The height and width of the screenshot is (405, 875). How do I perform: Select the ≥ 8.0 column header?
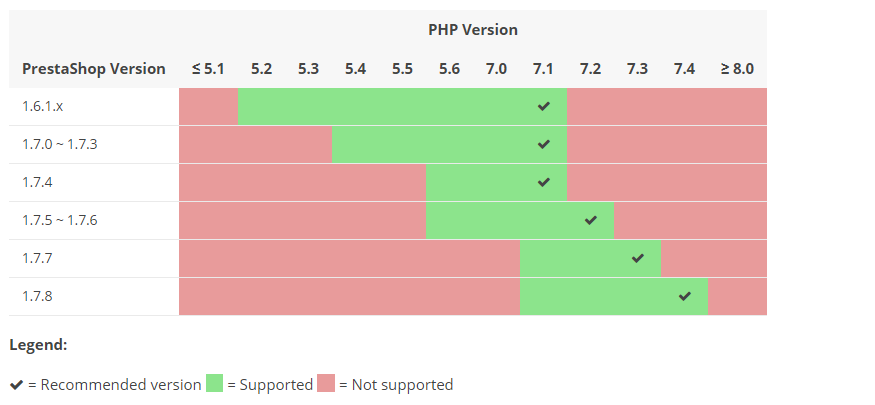(x=737, y=69)
